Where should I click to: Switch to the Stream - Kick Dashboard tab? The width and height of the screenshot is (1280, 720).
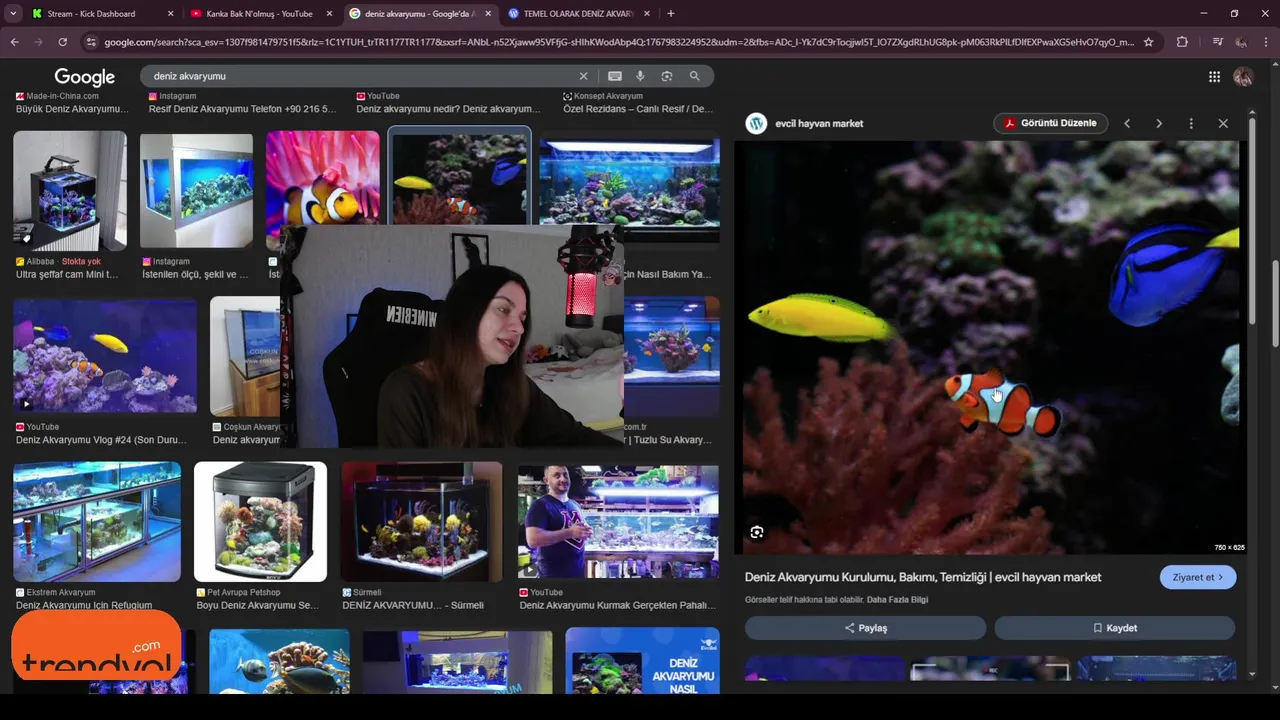[102, 14]
